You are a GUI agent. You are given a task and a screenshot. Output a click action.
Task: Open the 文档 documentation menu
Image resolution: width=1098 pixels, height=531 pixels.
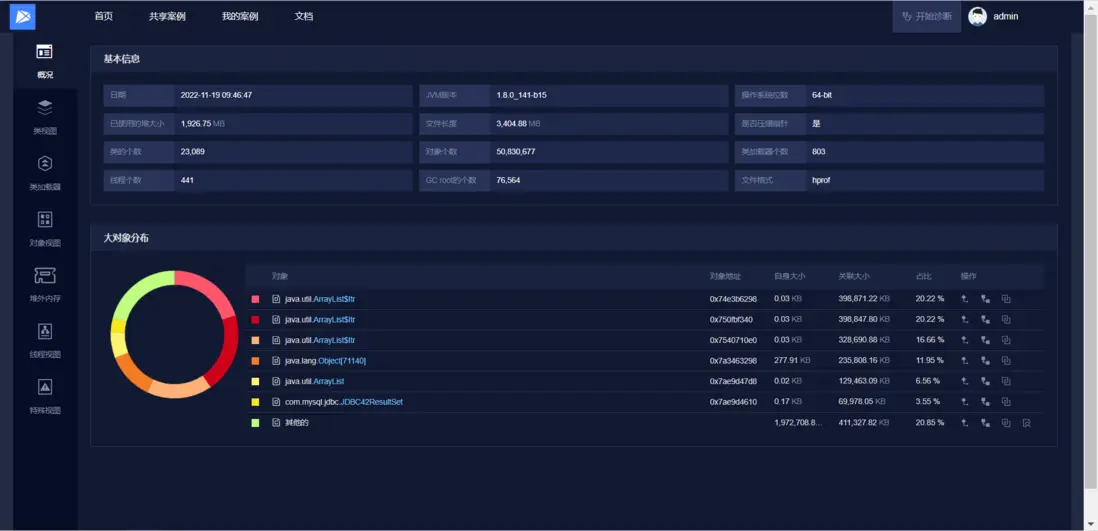tap(304, 16)
